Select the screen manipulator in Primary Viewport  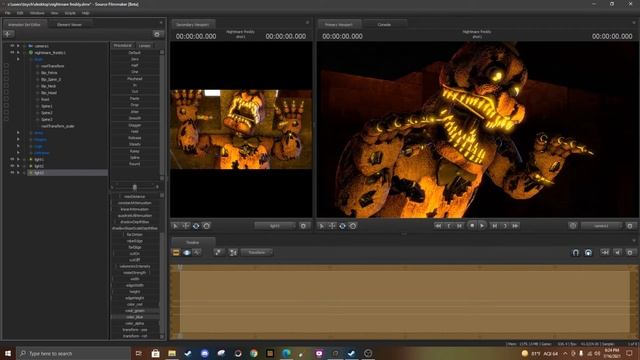click(353, 226)
